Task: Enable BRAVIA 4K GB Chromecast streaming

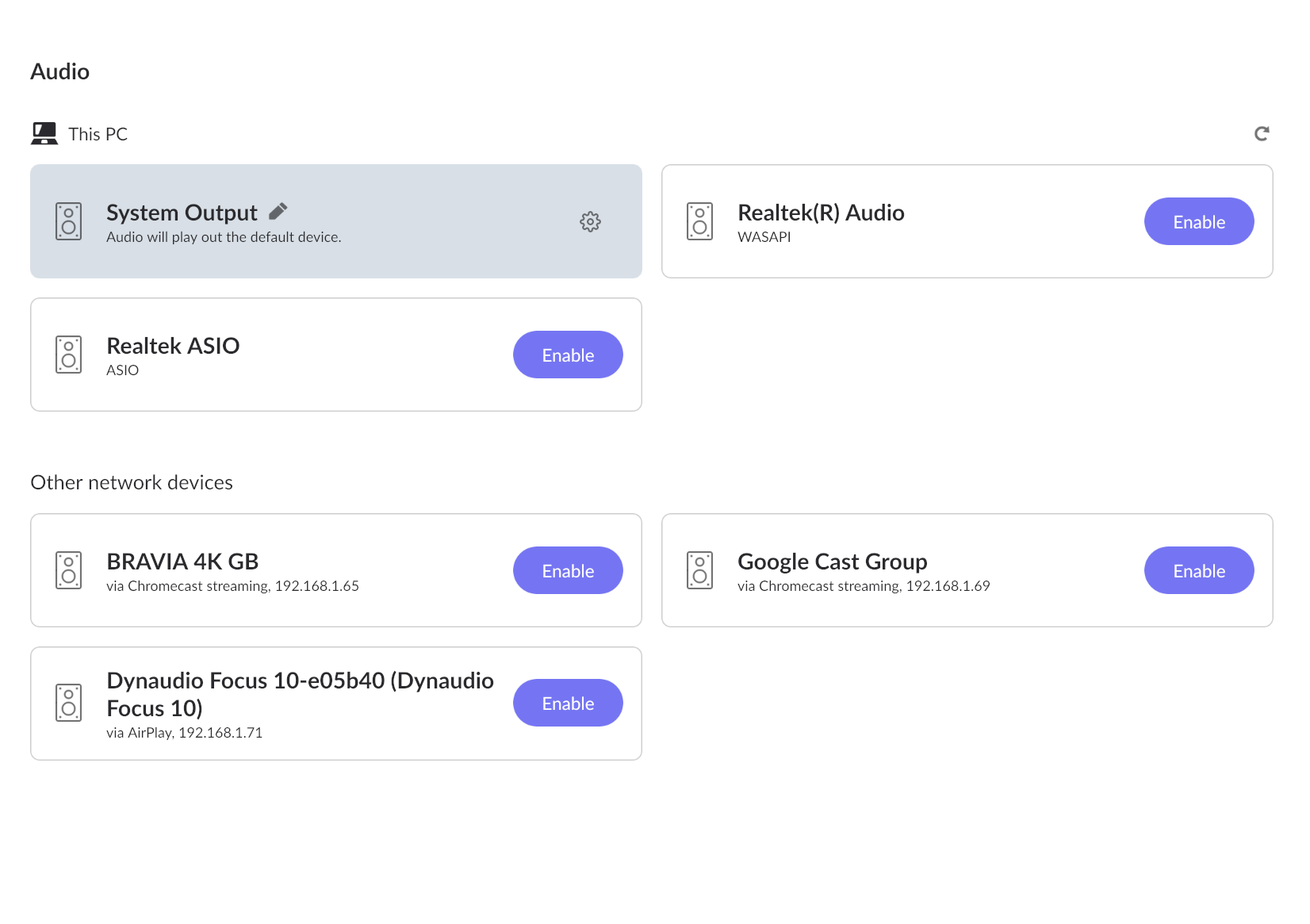Action: point(568,570)
